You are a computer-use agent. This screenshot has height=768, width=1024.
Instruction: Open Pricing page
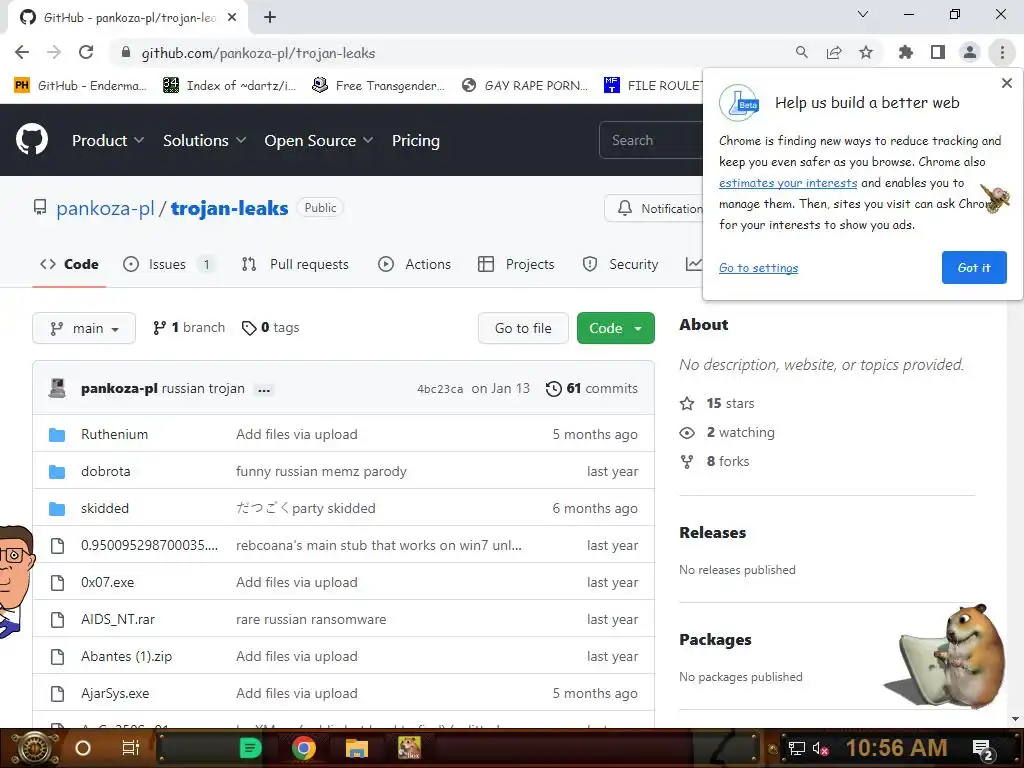coord(416,140)
